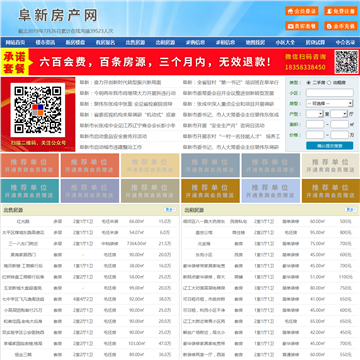Focus the minimum 价格 input field

(x=315, y=135)
